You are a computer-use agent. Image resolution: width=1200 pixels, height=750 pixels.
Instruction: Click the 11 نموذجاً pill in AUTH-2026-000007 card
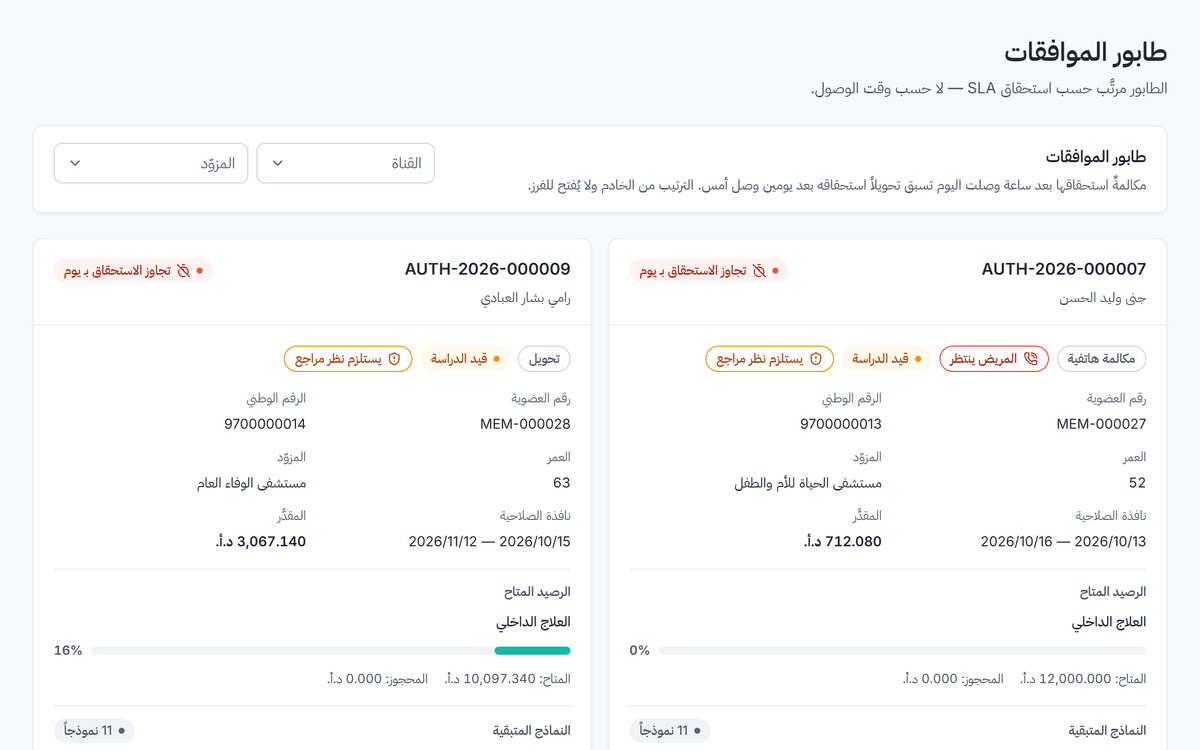click(670, 731)
